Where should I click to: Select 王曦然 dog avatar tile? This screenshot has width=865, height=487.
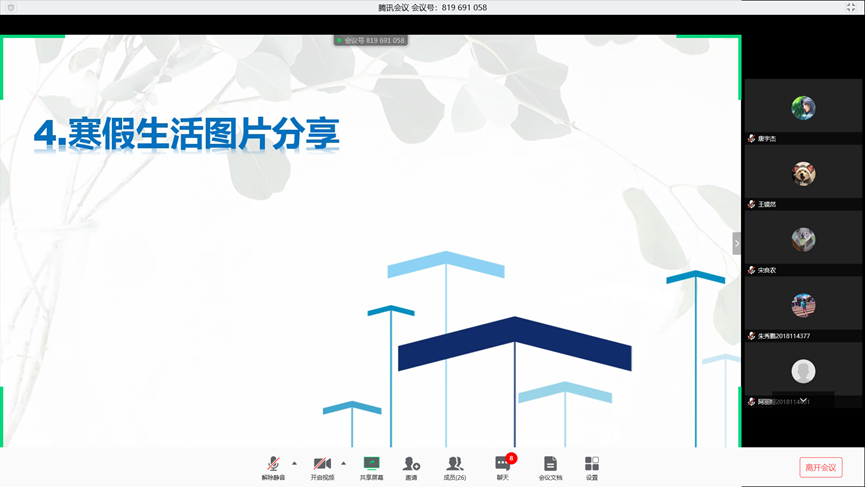tap(803, 174)
